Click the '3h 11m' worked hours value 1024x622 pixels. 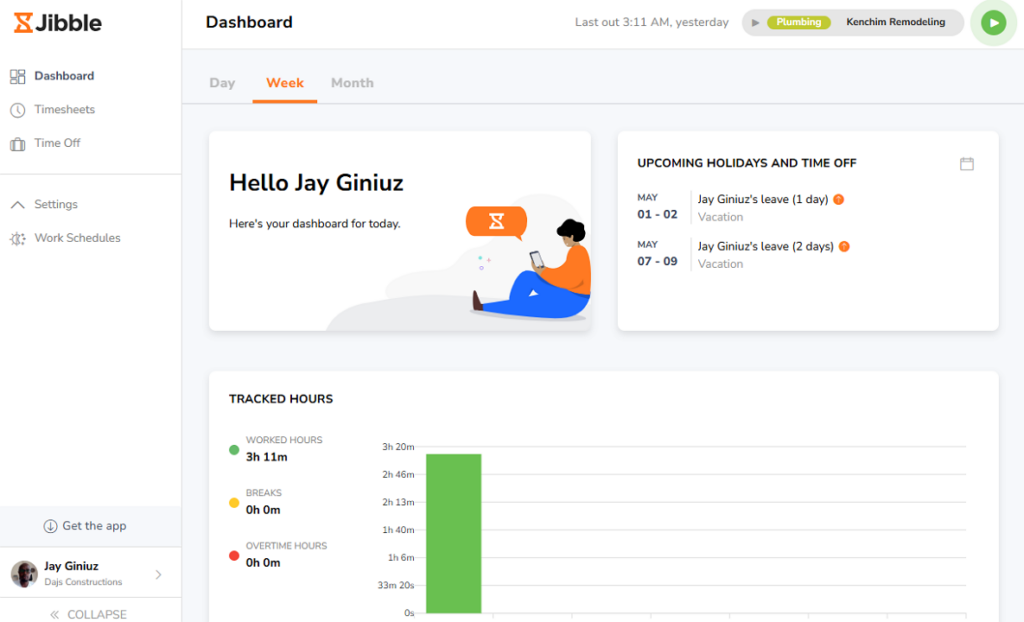pyautogui.click(x=266, y=457)
